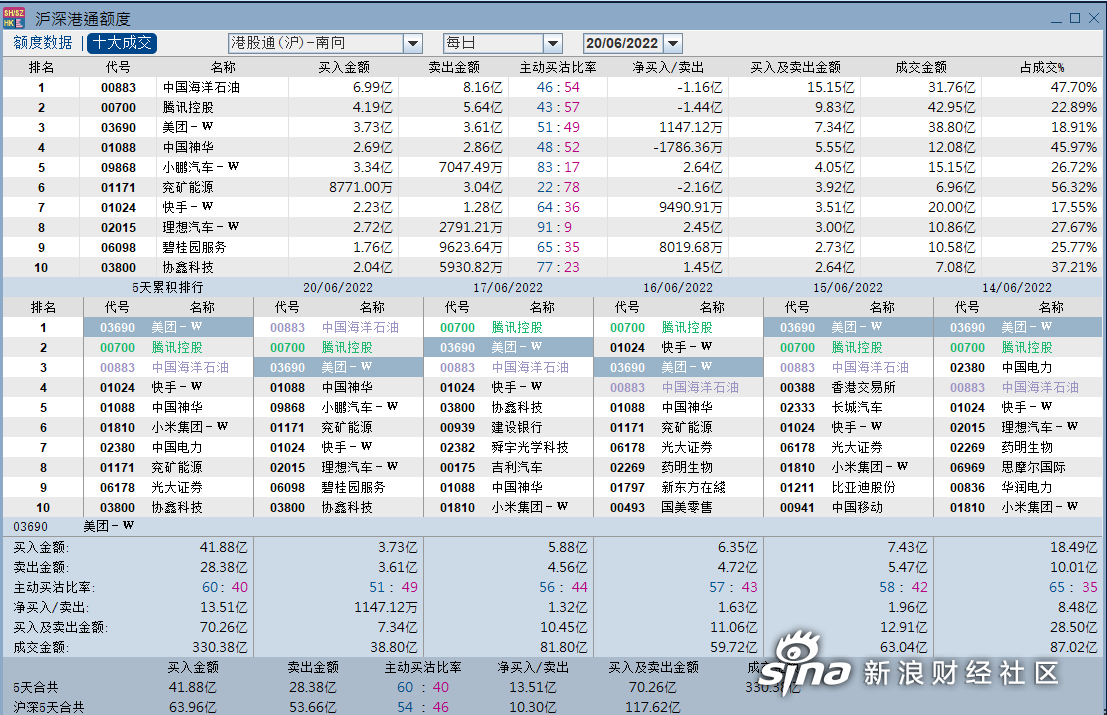This screenshot has width=1107, height=715.
Task: Click the SH/SZ HK app icon in the title bar
Action: [14, 18]
